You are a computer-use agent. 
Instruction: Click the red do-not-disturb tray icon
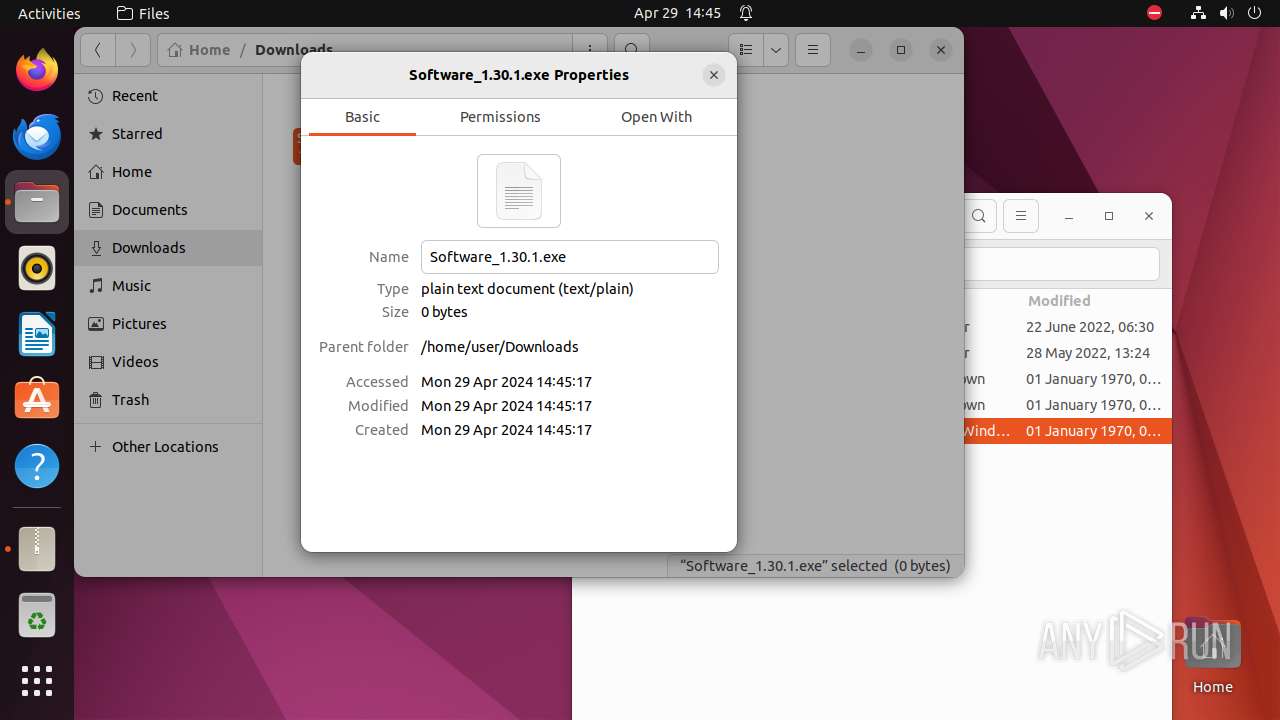point(1154,13)
